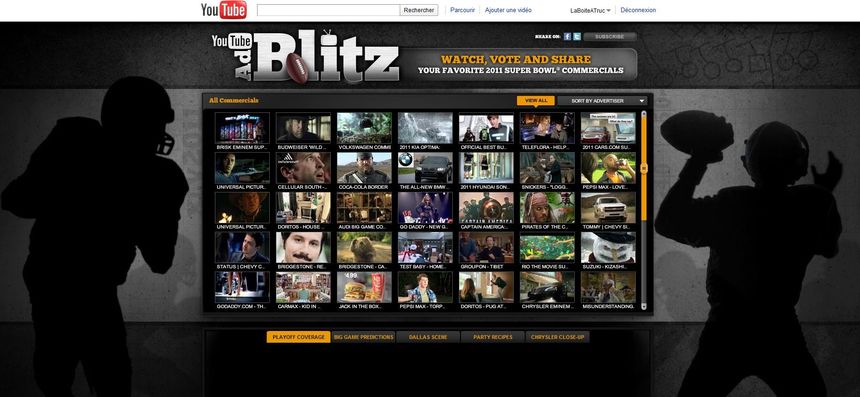860x397 pixels.
Task: Play the Status Chevy Cruze thumbnail
Action: (x=242, y=247)
